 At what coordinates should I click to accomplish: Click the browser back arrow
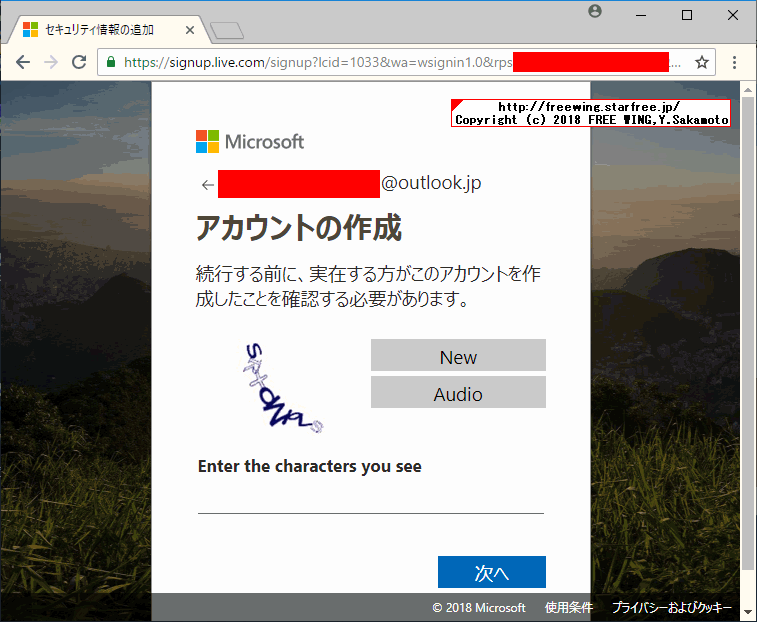(x=23, y=62)
